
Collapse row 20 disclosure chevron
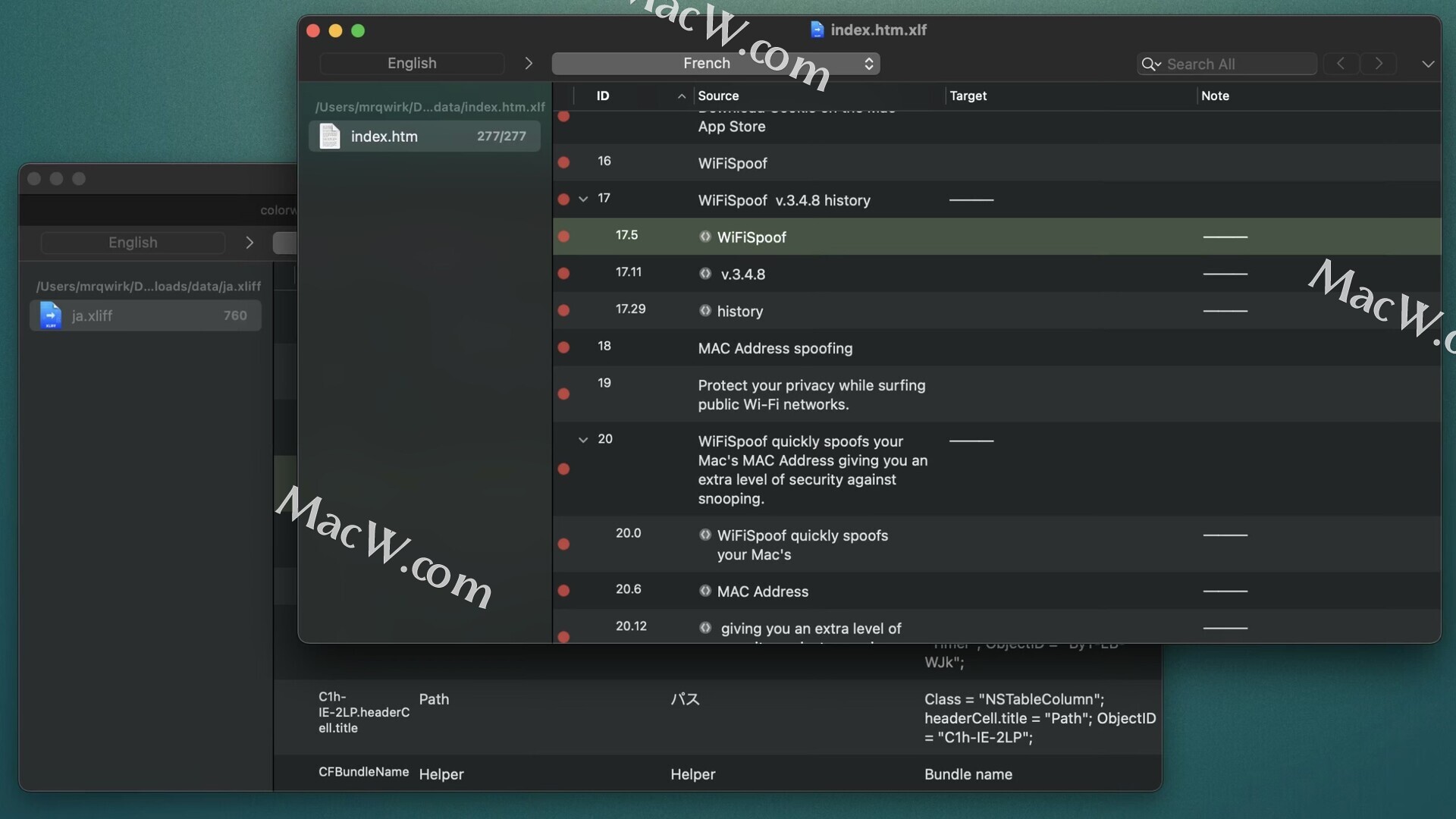(x=583, y=440)
